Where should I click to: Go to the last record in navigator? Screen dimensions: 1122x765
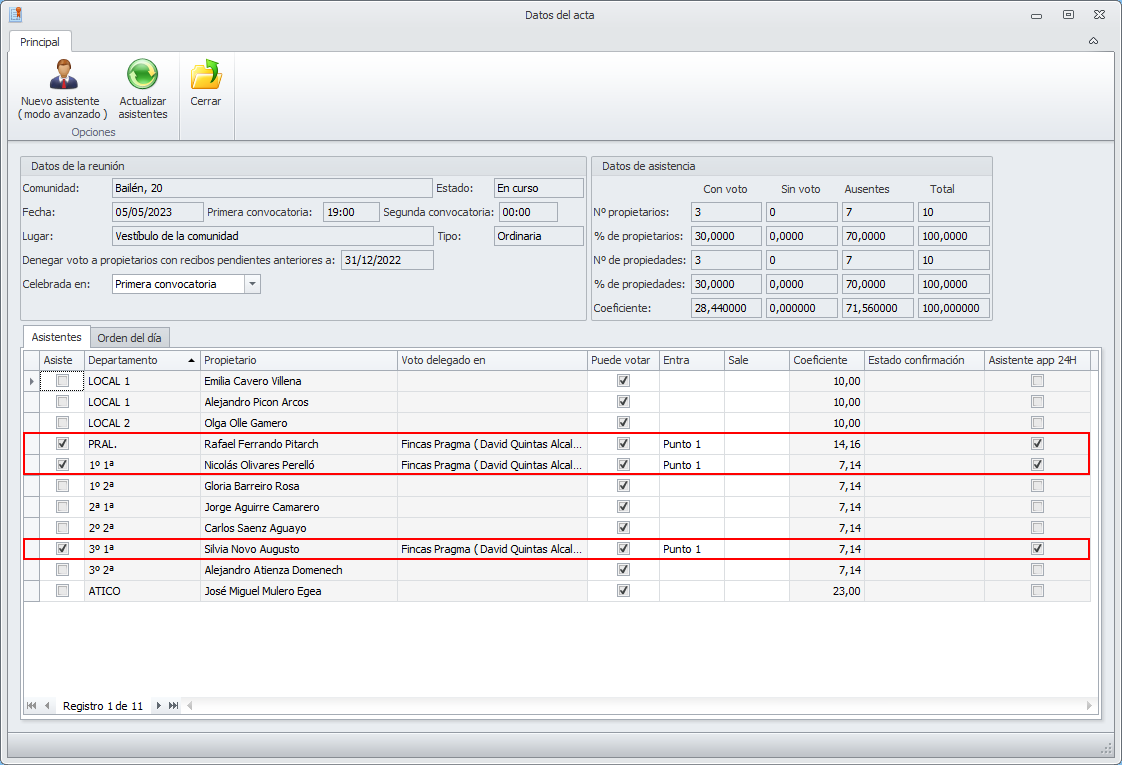tap(173, 706)
